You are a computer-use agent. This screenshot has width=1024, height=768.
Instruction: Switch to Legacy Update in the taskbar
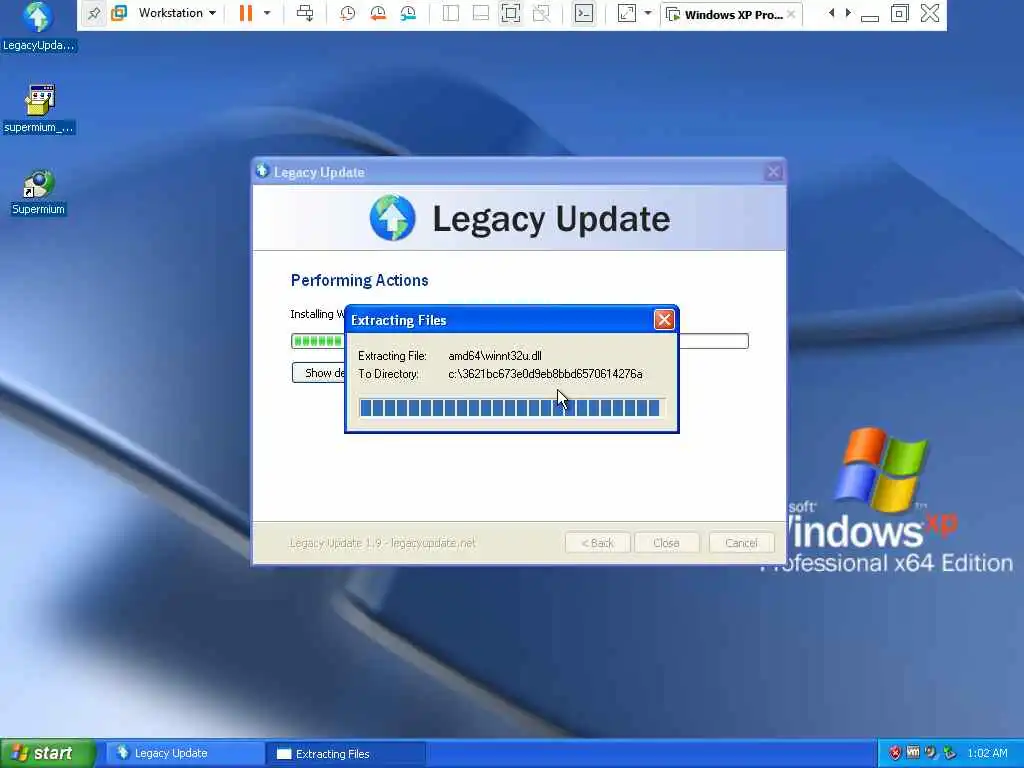click(183, 753)
